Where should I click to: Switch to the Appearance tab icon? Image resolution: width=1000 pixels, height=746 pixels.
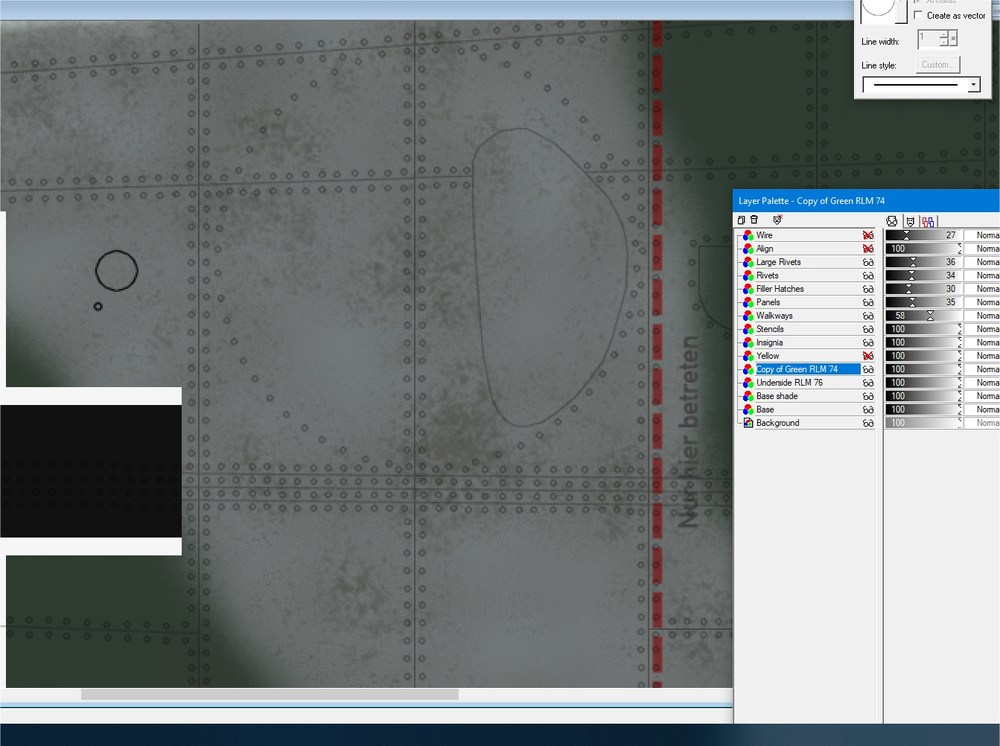pos(892,221)
